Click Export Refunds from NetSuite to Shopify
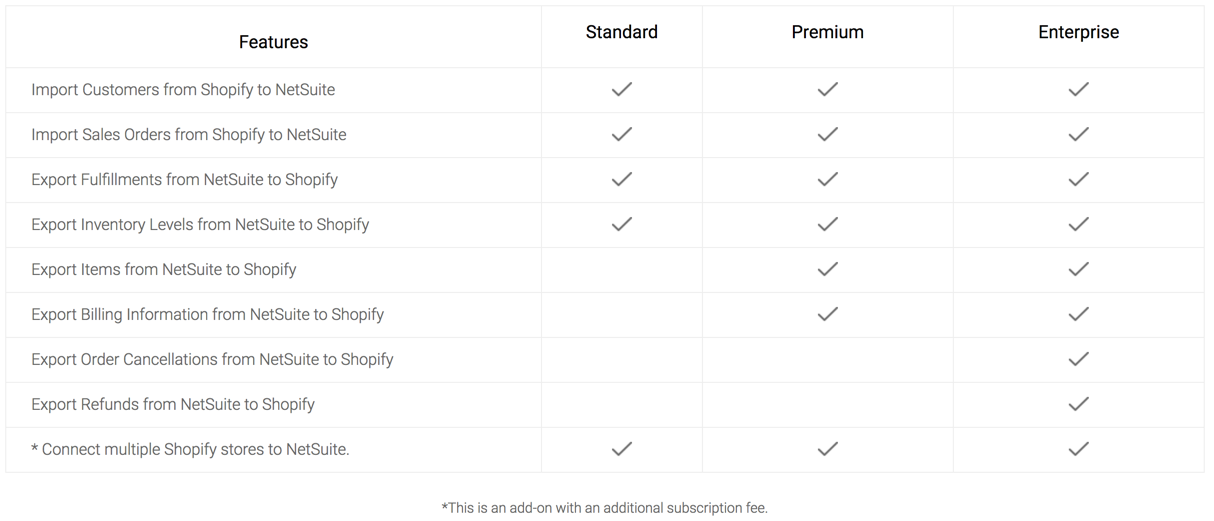The width and height of the screenshot is (1214, 521). [173, 405]
